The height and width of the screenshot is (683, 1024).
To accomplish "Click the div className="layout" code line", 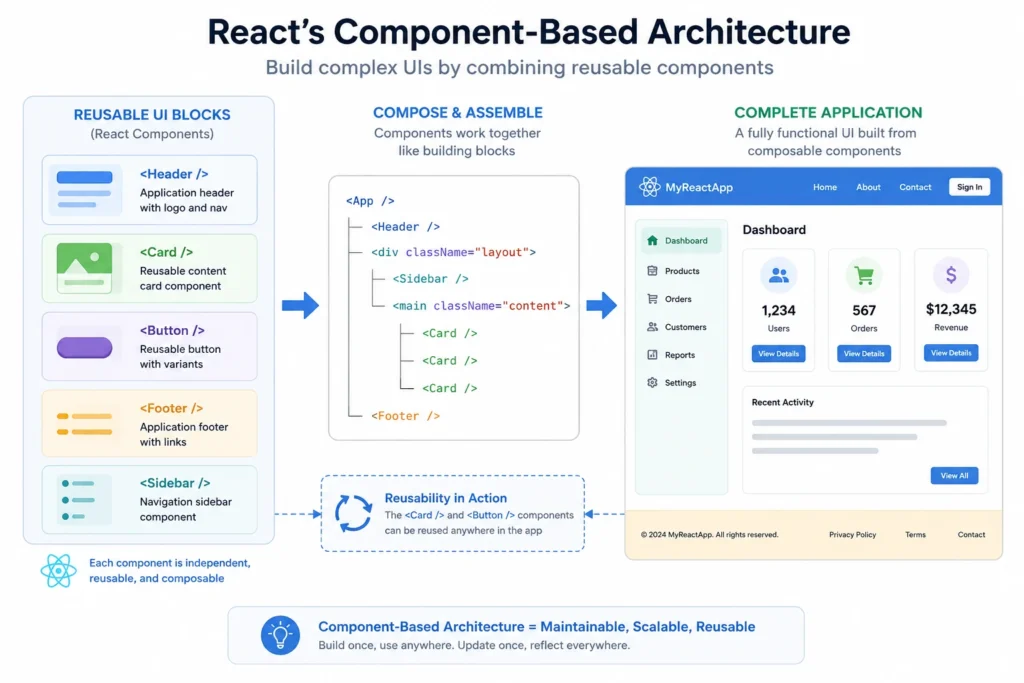I will click(x=453, y=252).
